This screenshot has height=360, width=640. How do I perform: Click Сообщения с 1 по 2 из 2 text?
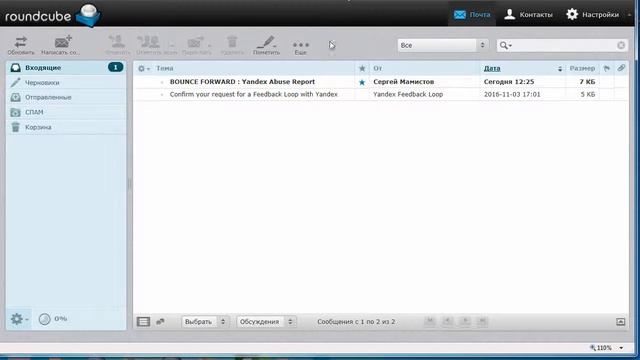coord(356,322)
